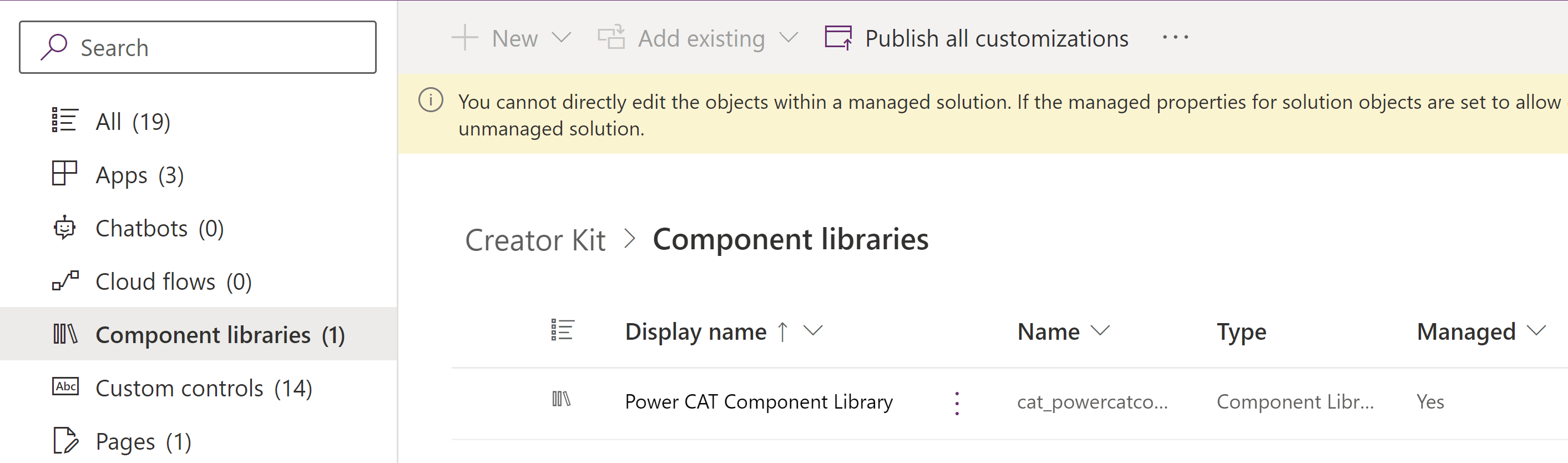The image size is (1568, 463).
Task: Select All (19) in the sidebar
Action: pos(133,121)
